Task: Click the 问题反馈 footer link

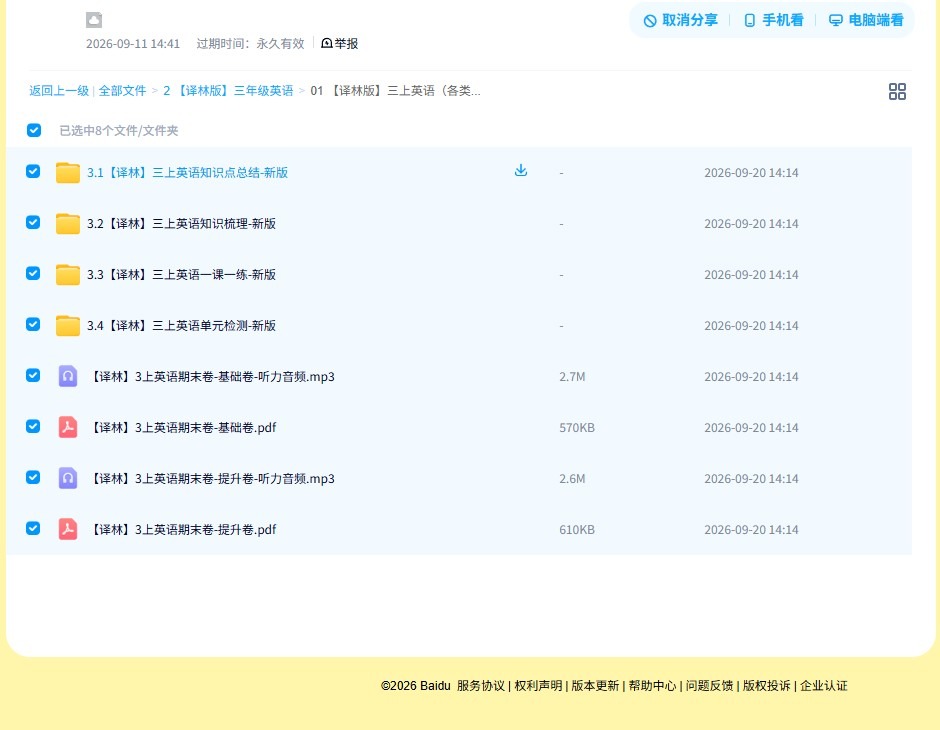Action: pos(709,686)
